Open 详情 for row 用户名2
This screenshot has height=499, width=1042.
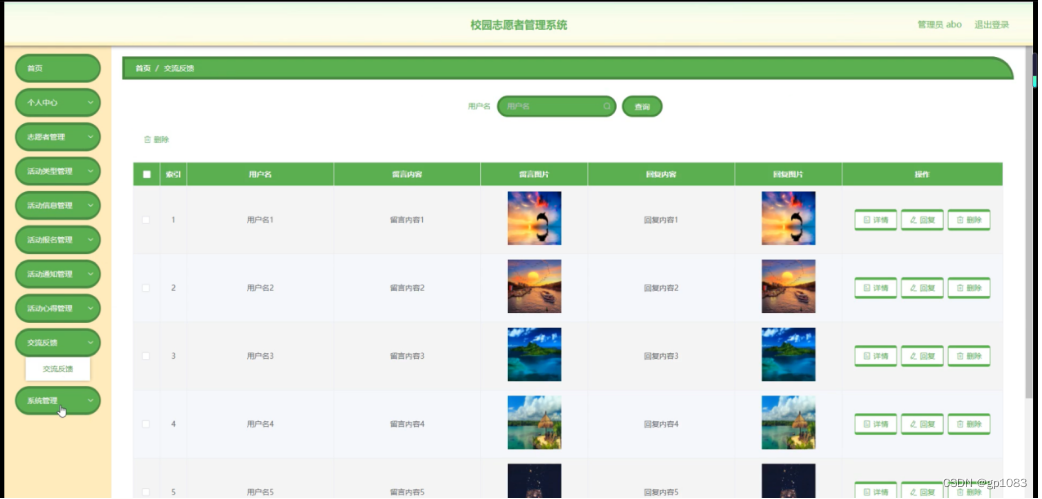click(875, 288)
